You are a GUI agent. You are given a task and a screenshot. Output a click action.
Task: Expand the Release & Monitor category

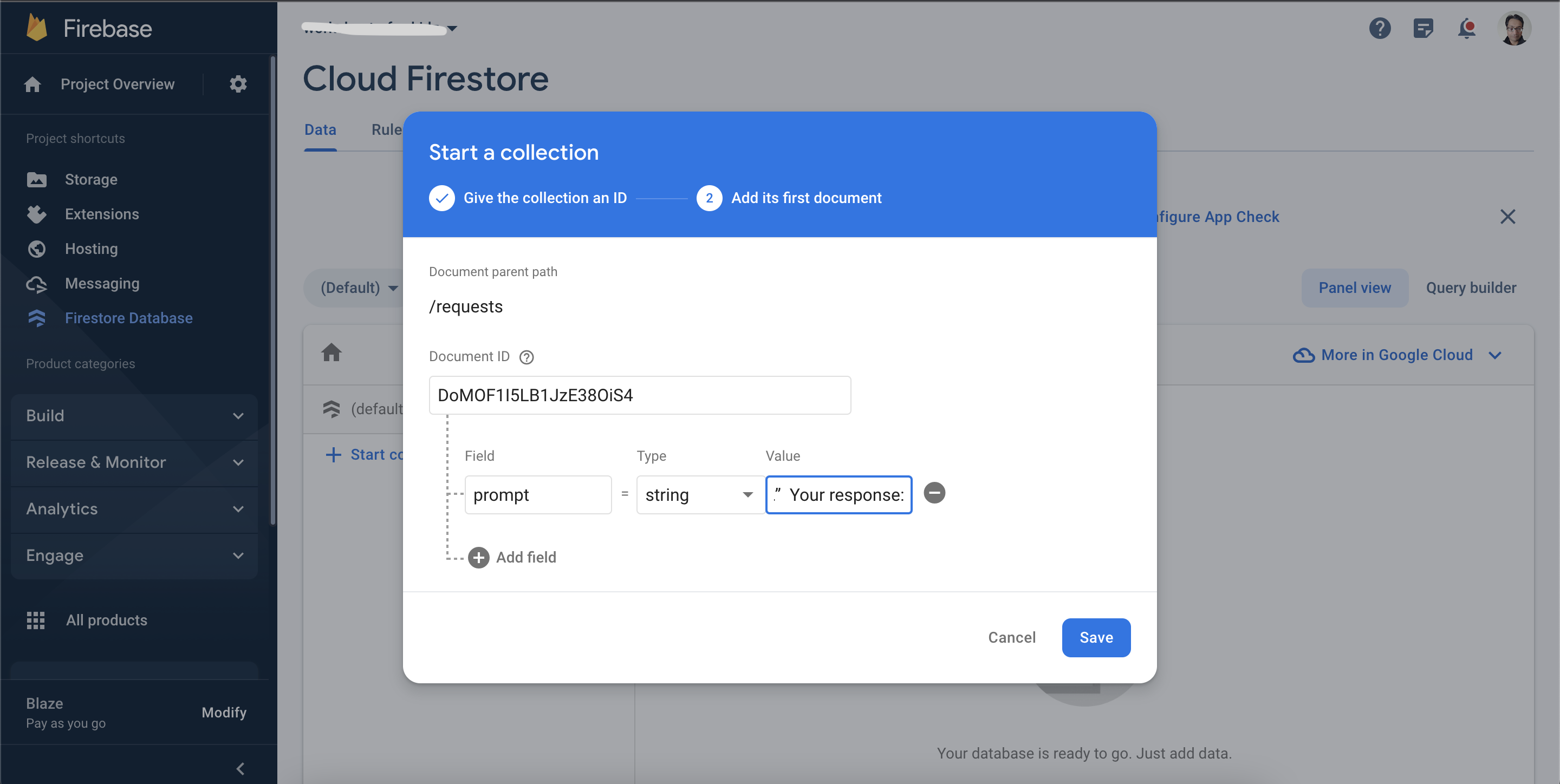pos(134,462)
